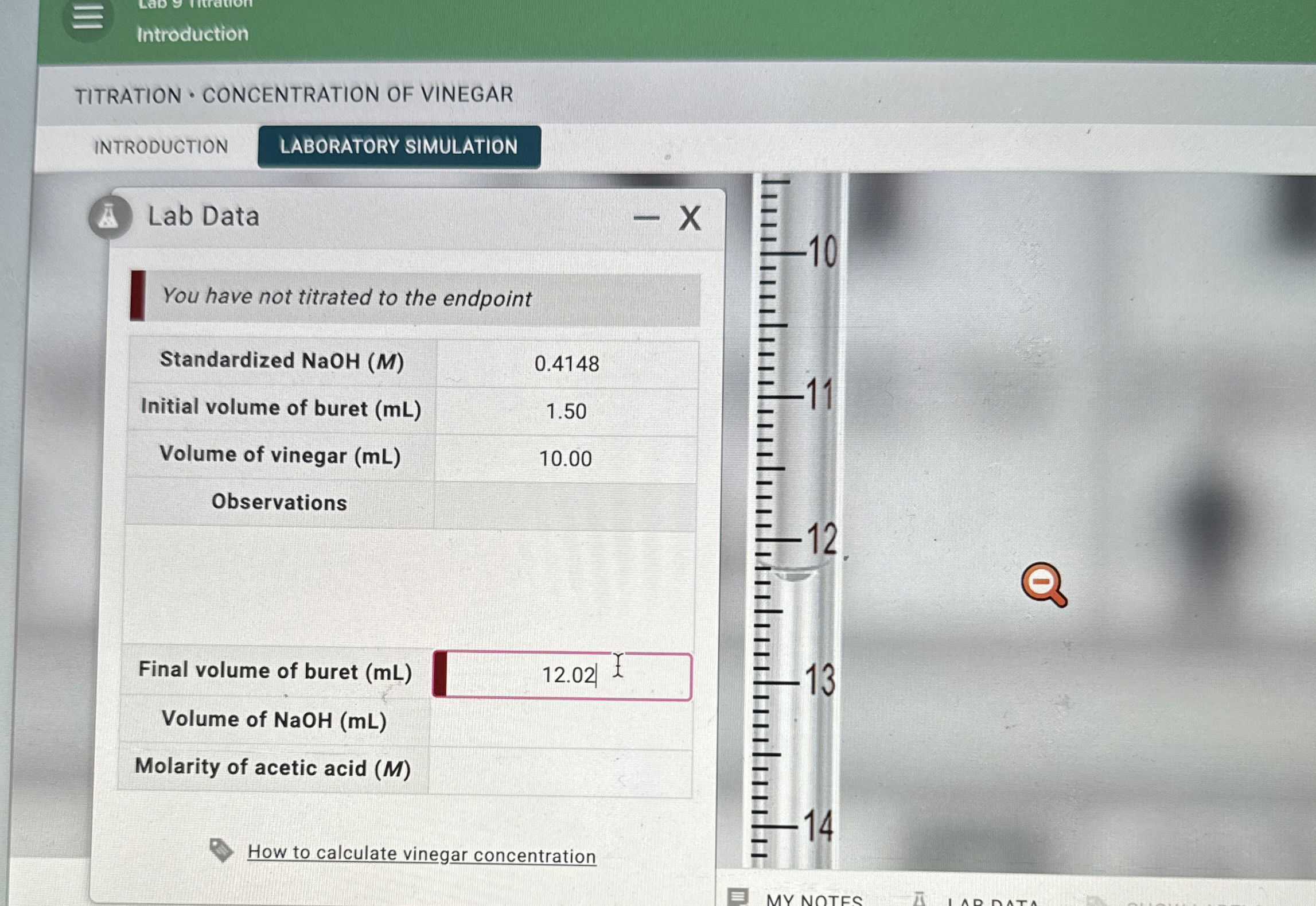Open My Notes at the bottom
1316x906 pixels.
(813, 899)
